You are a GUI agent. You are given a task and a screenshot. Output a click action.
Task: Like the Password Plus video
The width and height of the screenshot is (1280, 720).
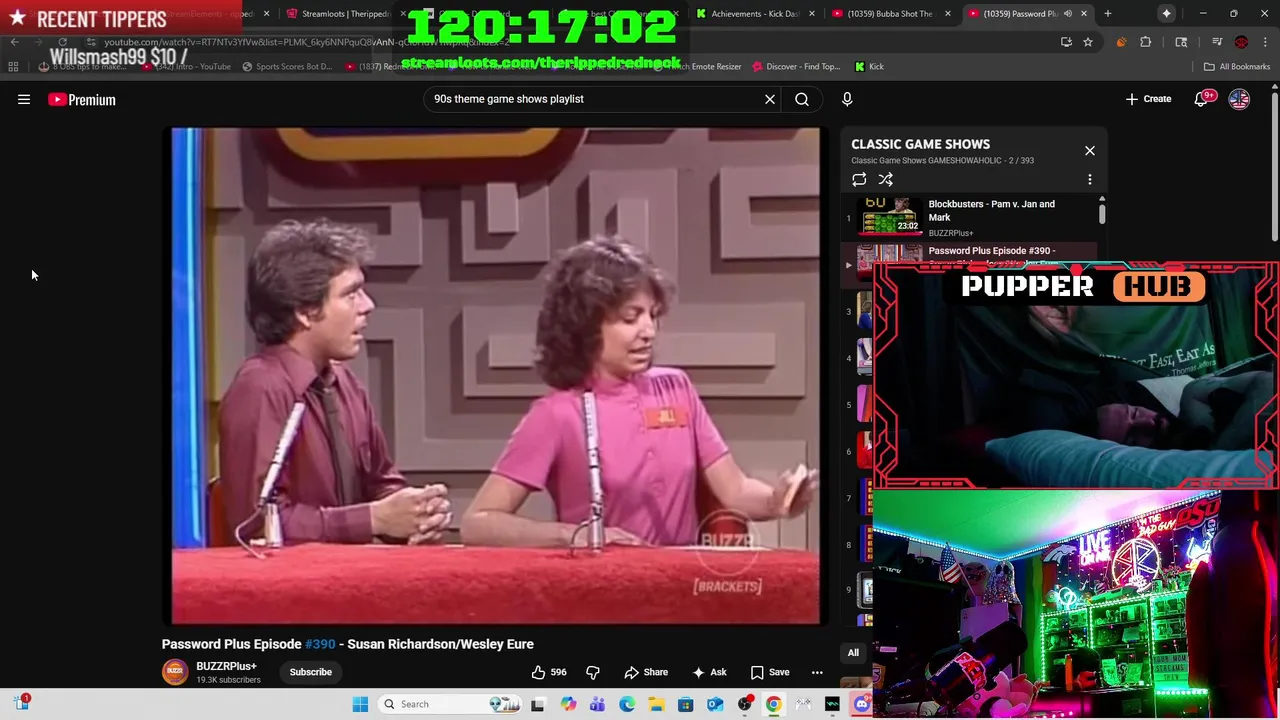click(549, 672)
